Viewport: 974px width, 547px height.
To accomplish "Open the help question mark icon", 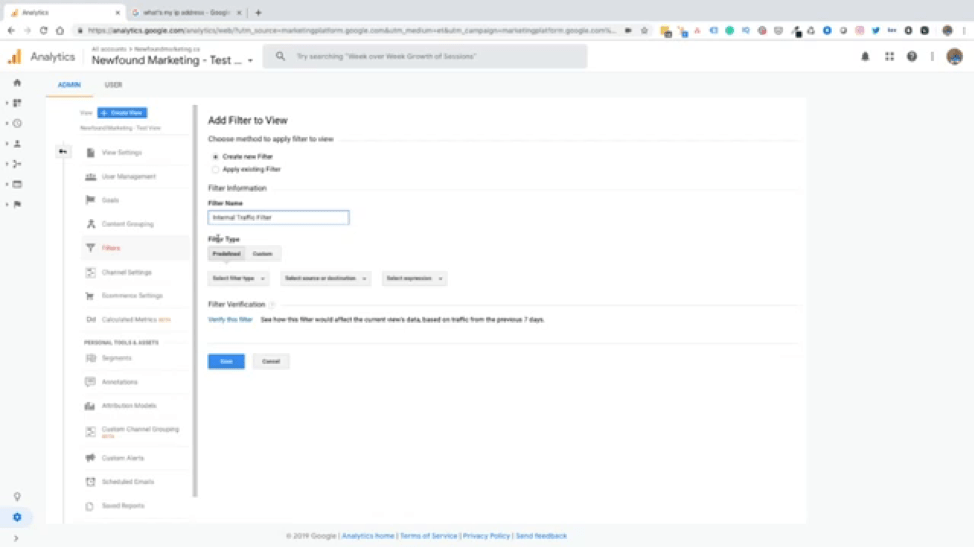I will [x=912, y=57].
